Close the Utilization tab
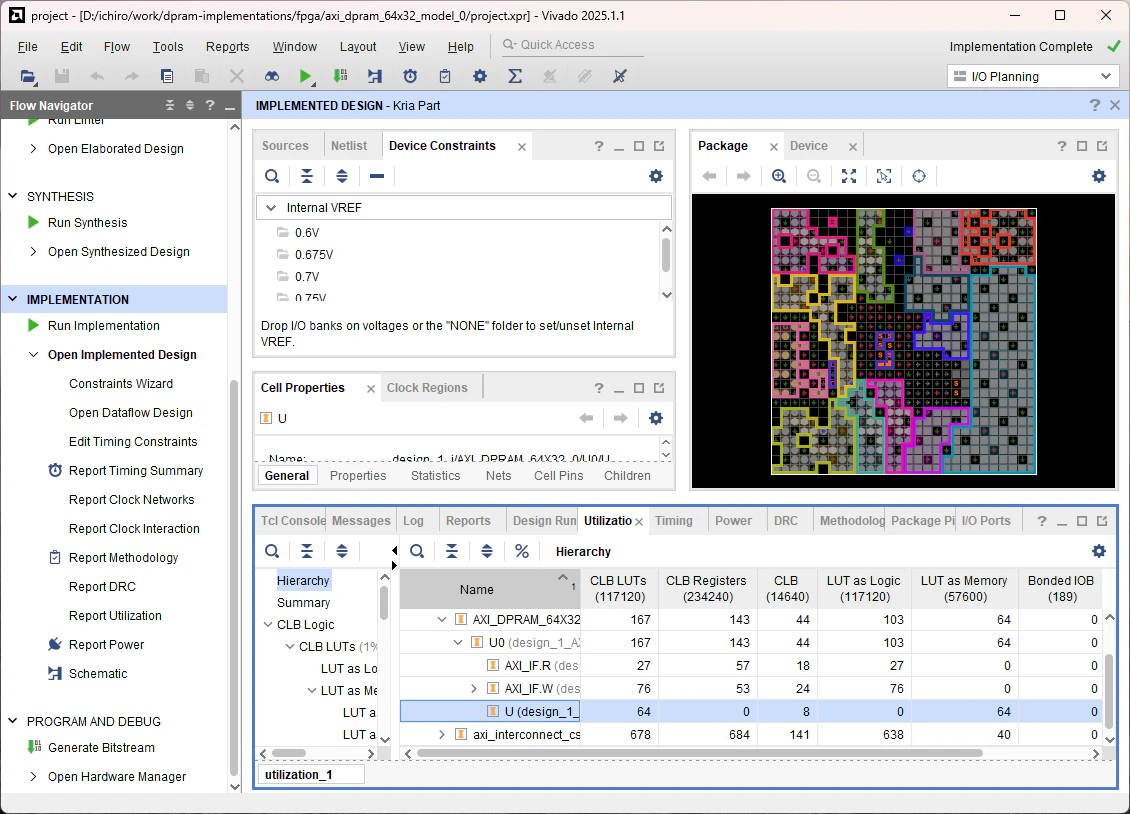Screen dimensions: 1130x814 tap(639, 522)
